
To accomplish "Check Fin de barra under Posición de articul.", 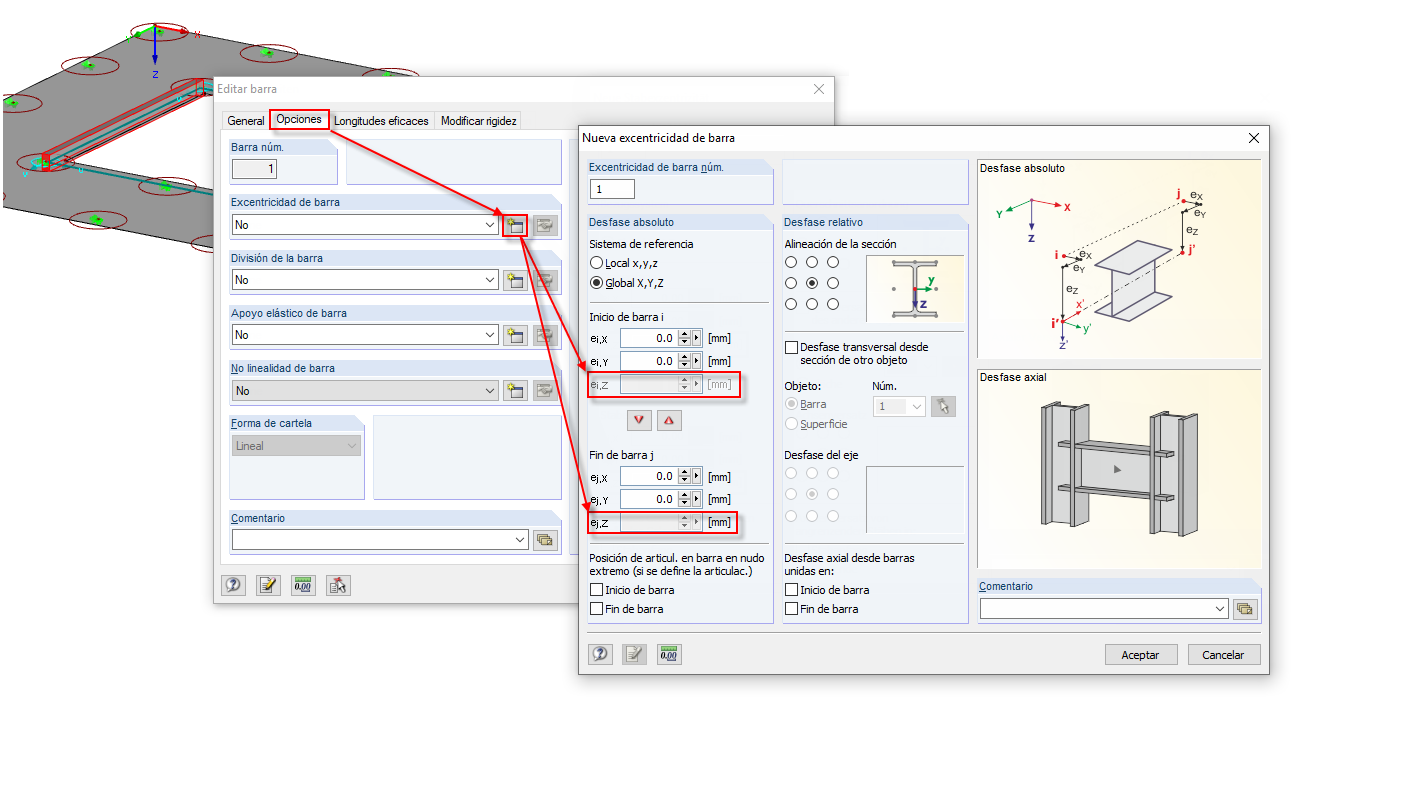I will coord(597,609).
